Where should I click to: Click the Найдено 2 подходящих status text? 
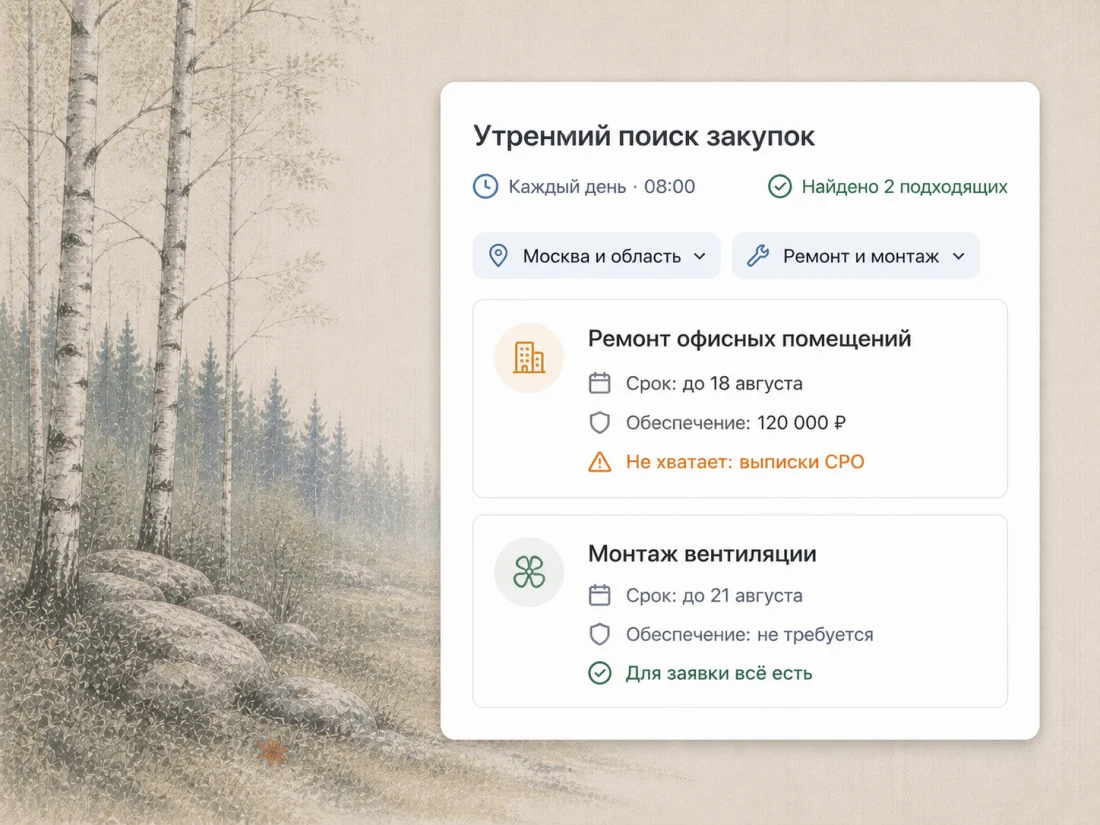coord(904,187)
